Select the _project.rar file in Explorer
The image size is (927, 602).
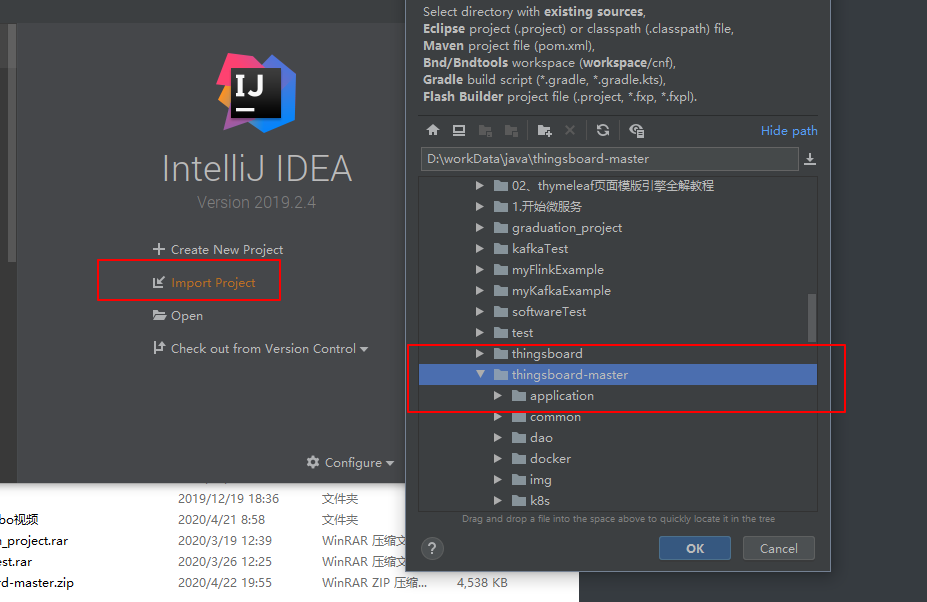tap(34, 541)
